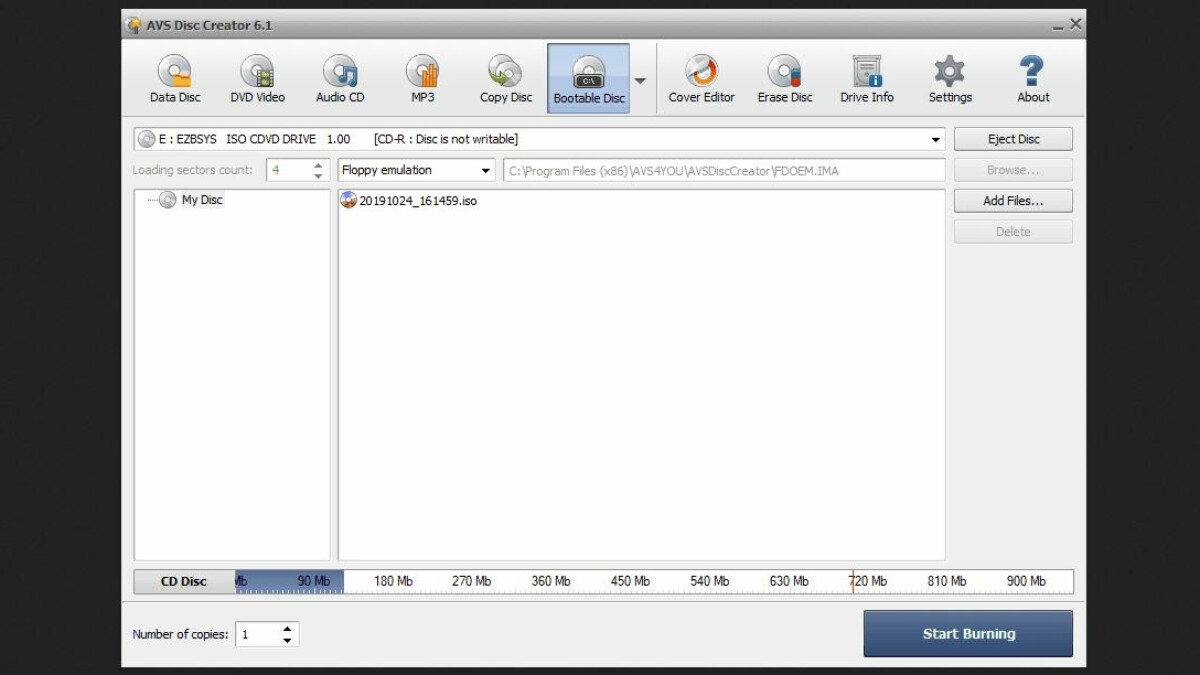This screenshot has width=1200, height=675.
Task: Expand the Bootable Disc dropdown arrow
Action: pyautogui.click(x=640, y=81)
